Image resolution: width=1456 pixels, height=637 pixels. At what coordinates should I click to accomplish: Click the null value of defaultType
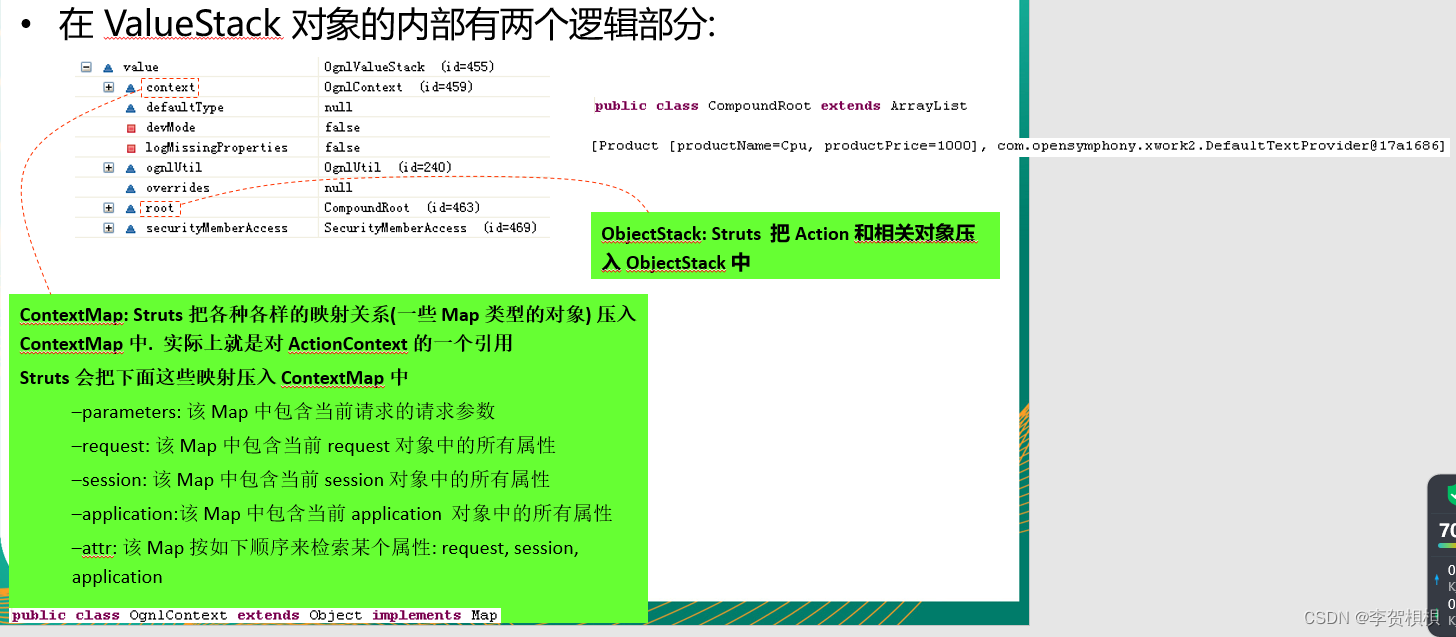click(338, 107)
